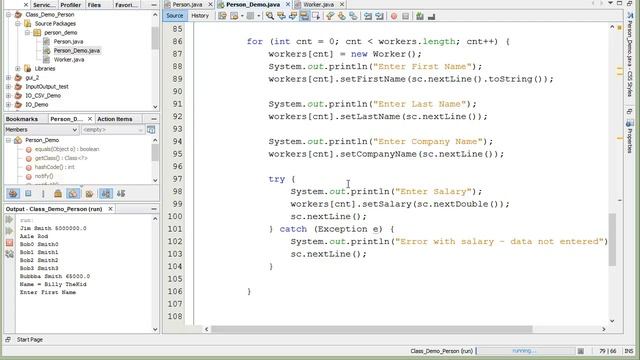Viewport: 640px width, 360px height.
Task: Select Worker.java in project tree
Action: click(69, 59)
